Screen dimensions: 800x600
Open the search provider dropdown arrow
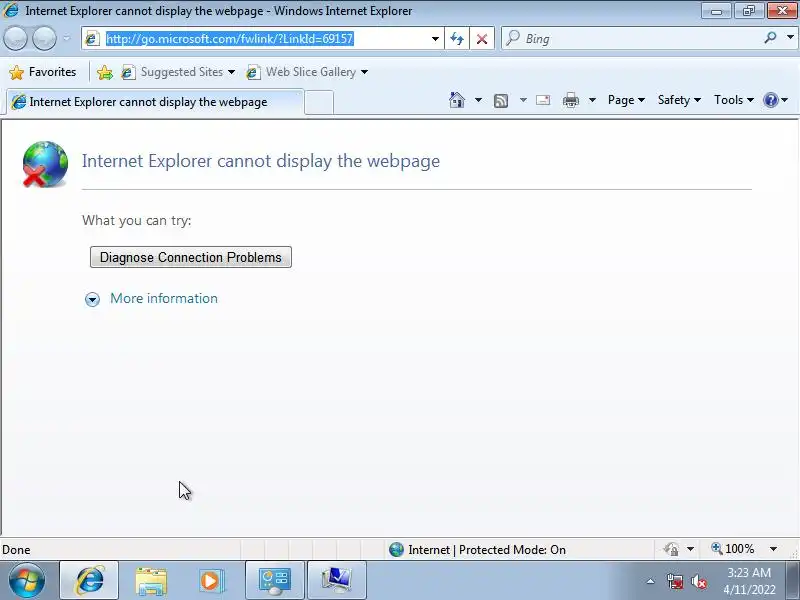click(x=790, y=37)
